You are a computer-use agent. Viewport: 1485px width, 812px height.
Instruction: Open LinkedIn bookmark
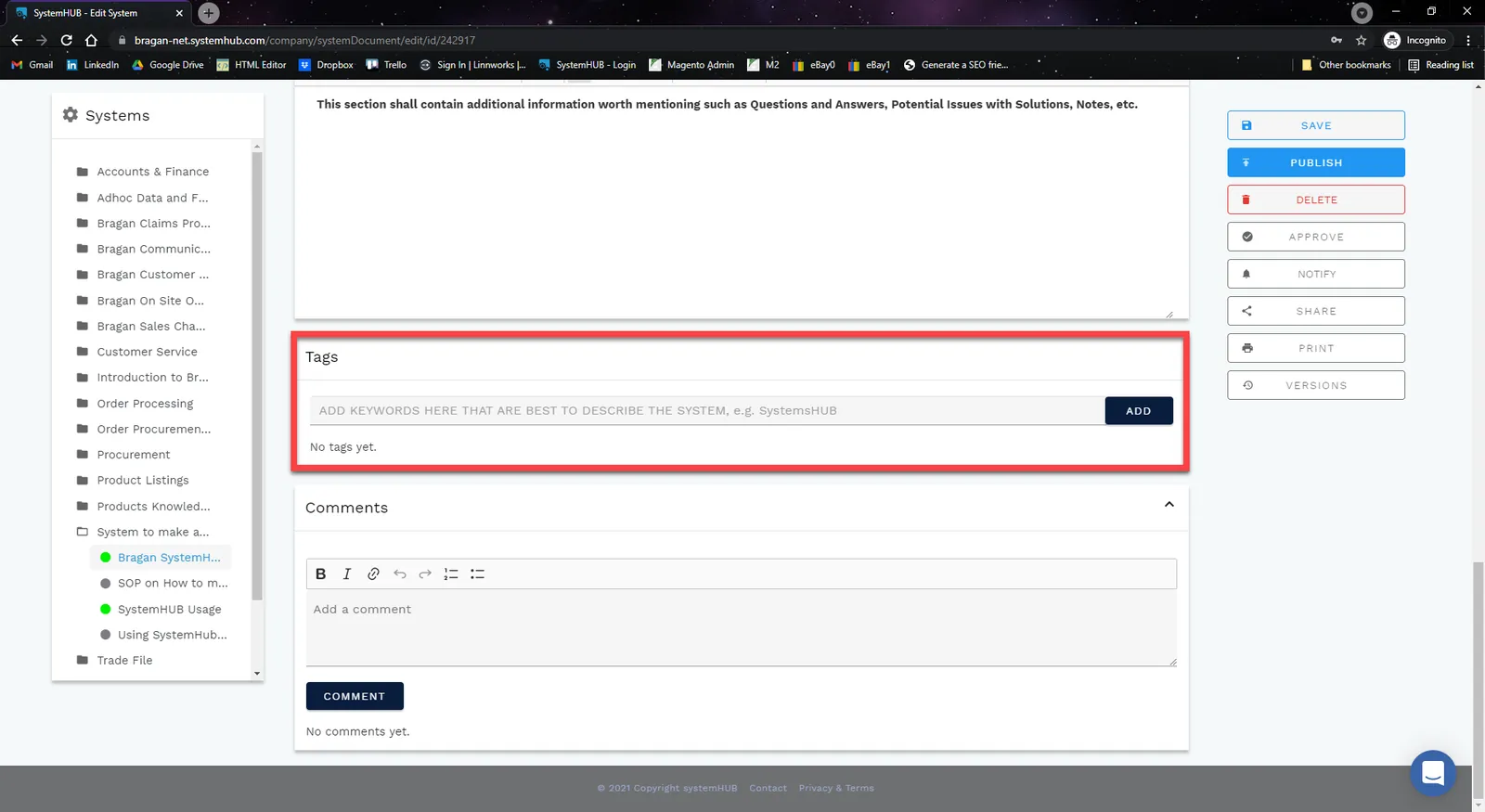point(93,65)
